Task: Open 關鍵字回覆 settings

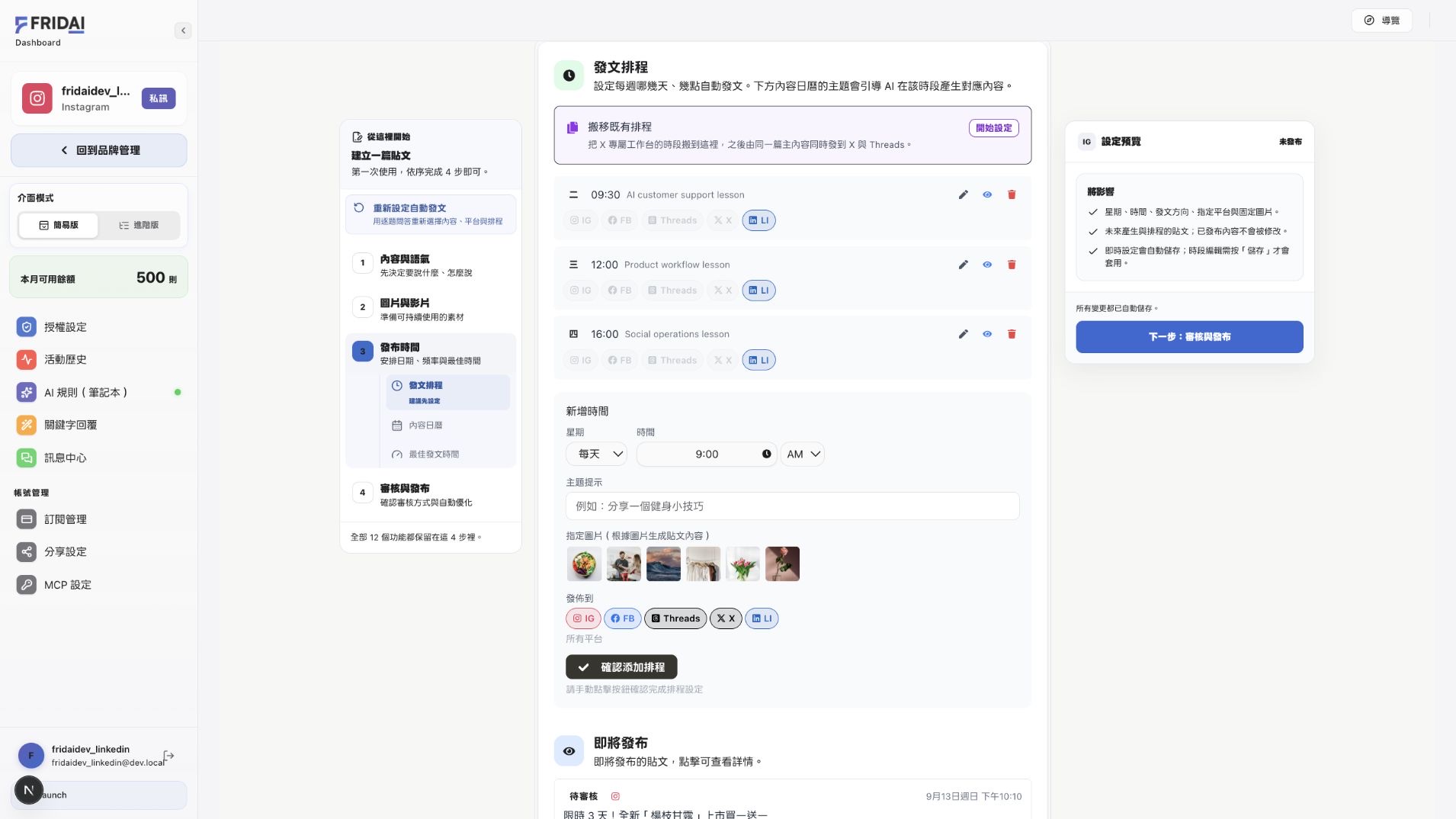Action: point(99,425)
